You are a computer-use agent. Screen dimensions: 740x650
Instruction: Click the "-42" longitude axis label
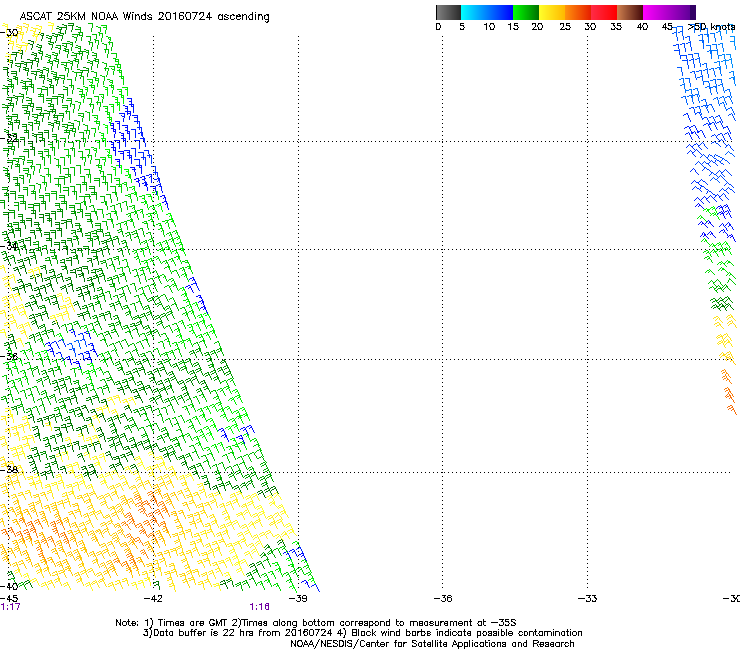153,599
